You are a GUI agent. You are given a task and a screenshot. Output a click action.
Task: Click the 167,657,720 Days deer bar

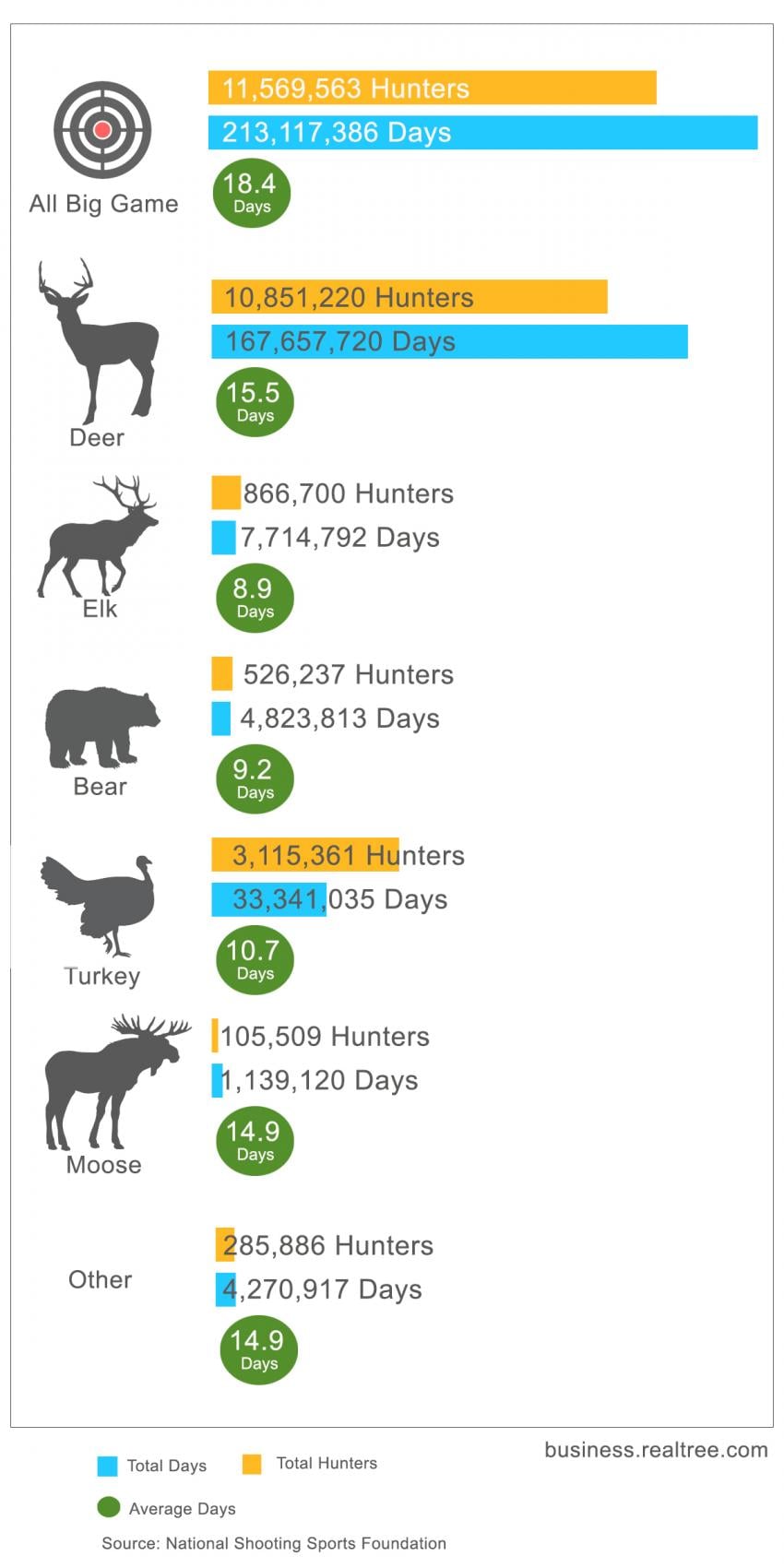(x=449, y=341)
